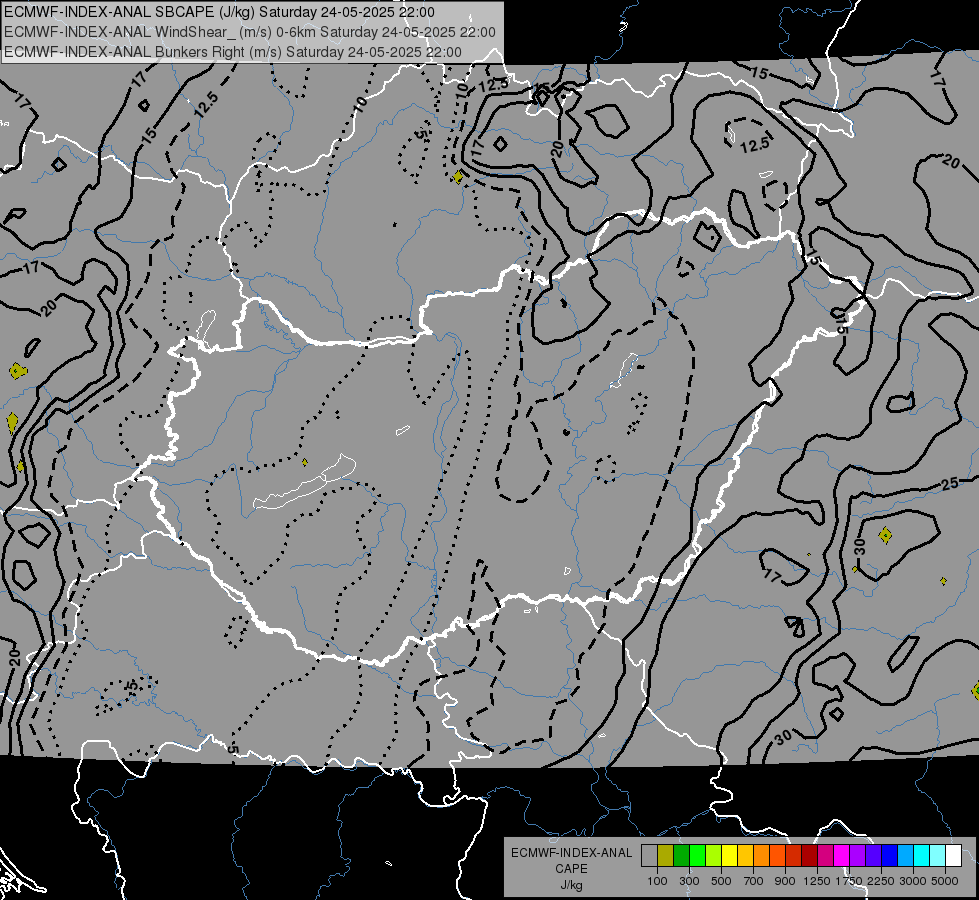Click the SBCAPE (J/kg) title line

[219, 12]
